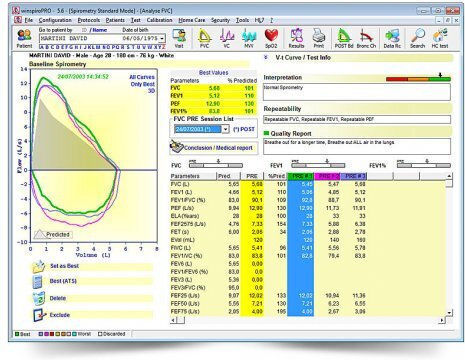Sort patient search by Name link
This screenshot has width=465, height=360.
tap(100, 30)
